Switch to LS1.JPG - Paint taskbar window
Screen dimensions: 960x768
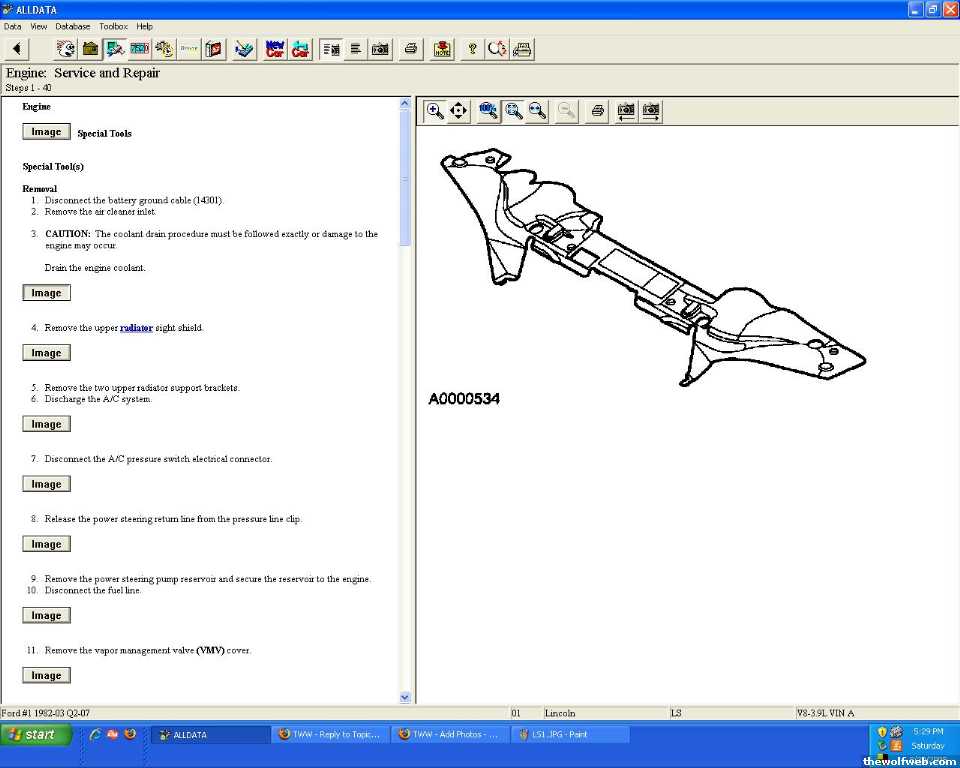(570, 735)
